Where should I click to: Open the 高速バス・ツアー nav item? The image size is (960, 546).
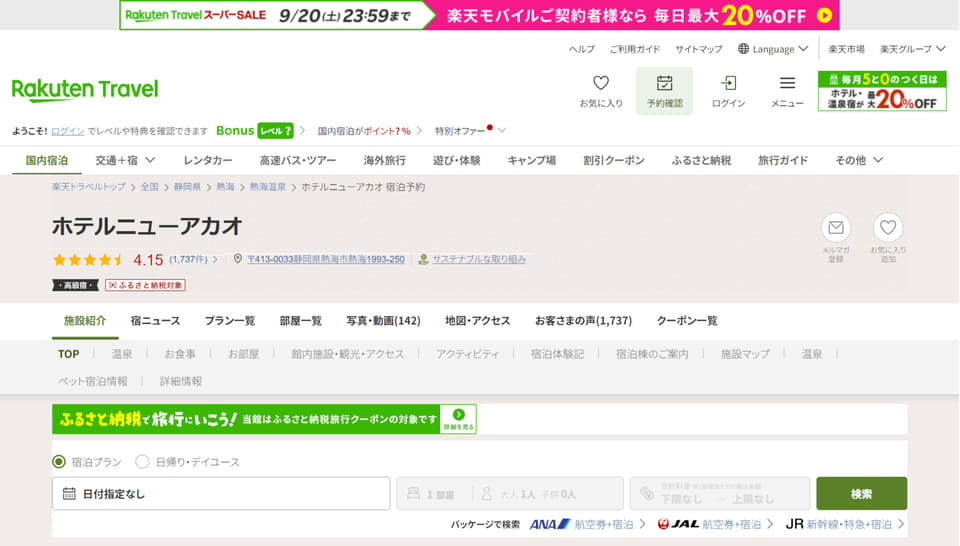(298, 160)
